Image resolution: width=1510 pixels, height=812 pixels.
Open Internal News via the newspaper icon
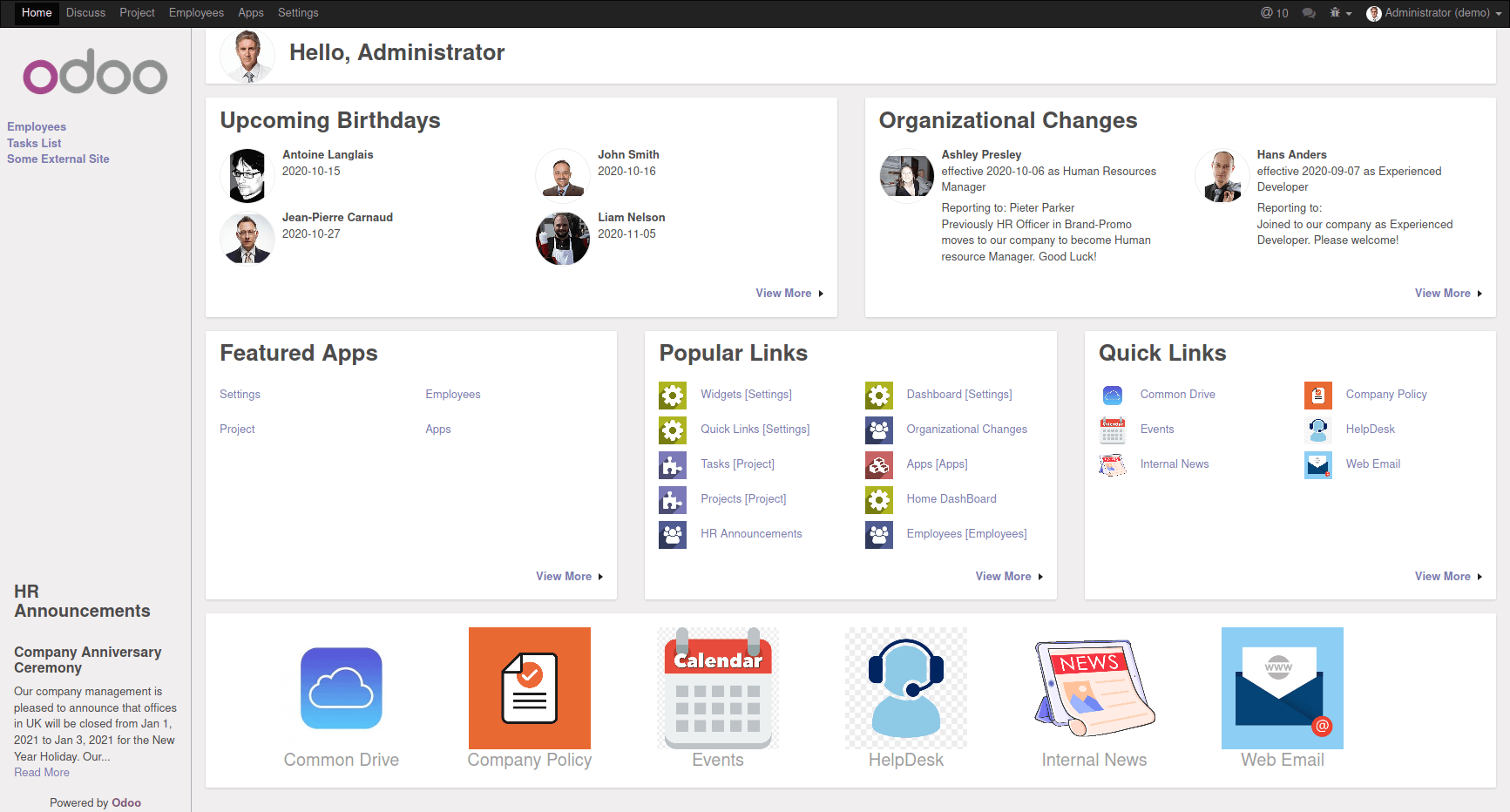tap(1094, 688)
